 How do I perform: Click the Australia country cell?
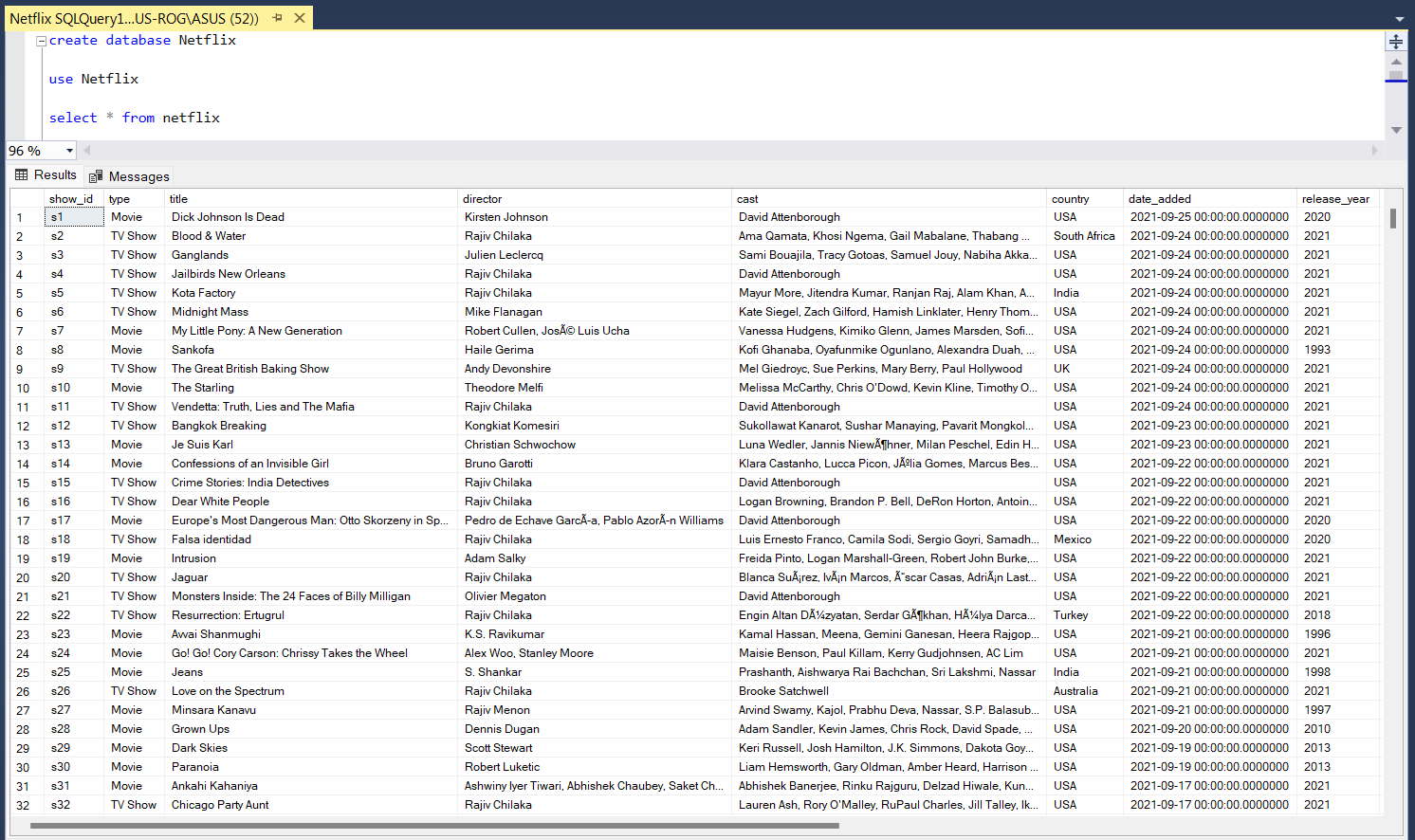tap(1085, 691)
